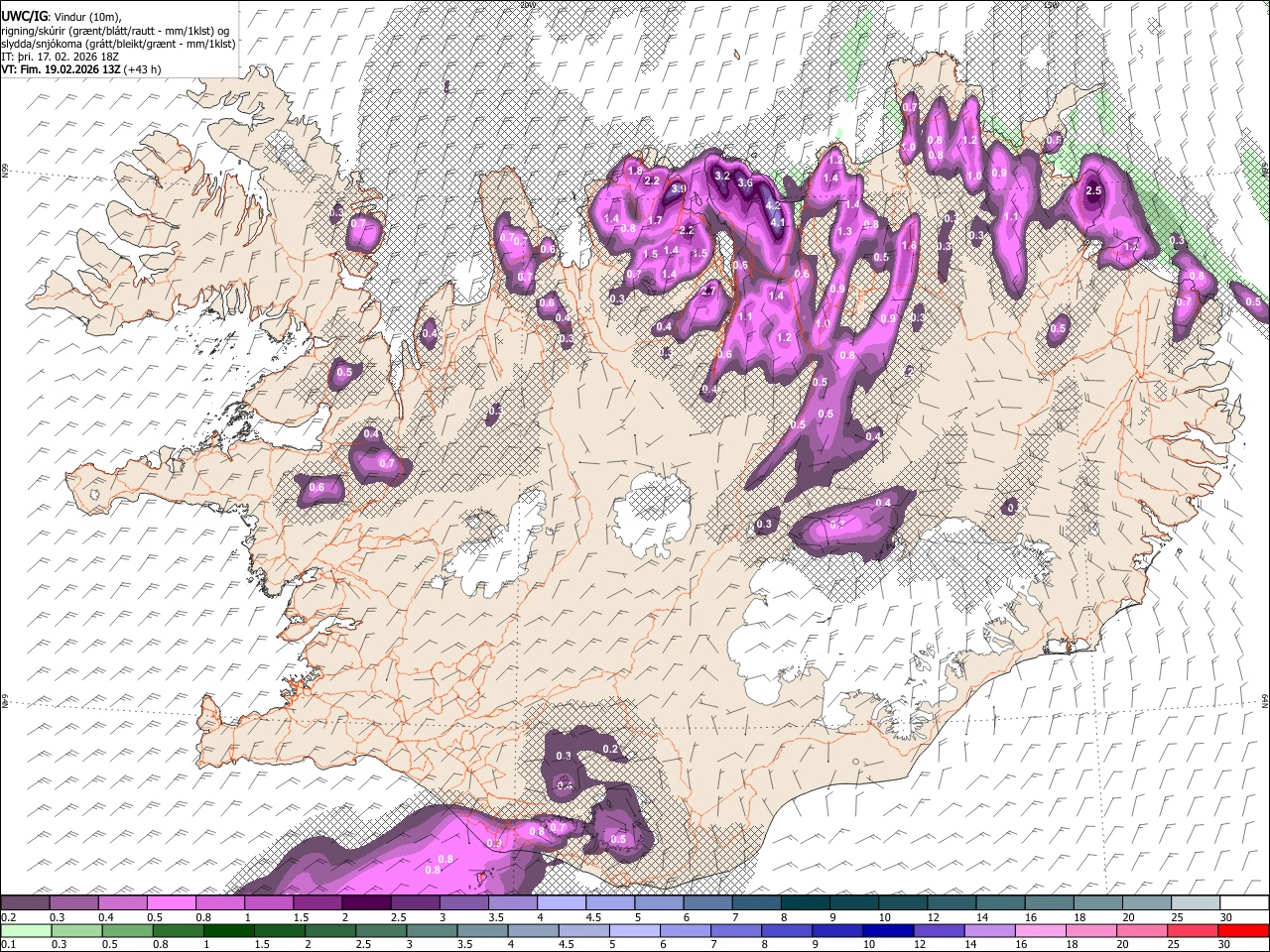Pick the lilac 14 swatch in lower legend row
The image size is (1270, 952).
click(x=990, y=930)
